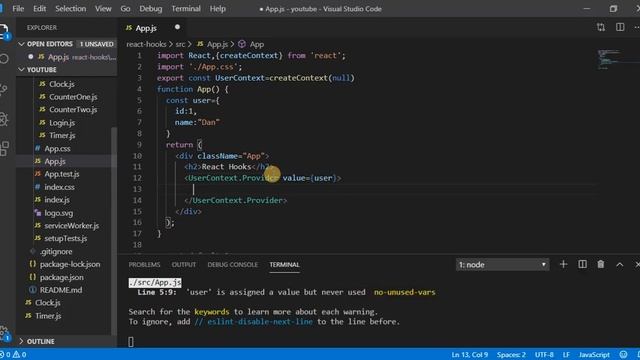Open App.test.js in the explorer
The width and height of the screenshot is (640, 360).
pyautogui.click(x=62, y=174)
